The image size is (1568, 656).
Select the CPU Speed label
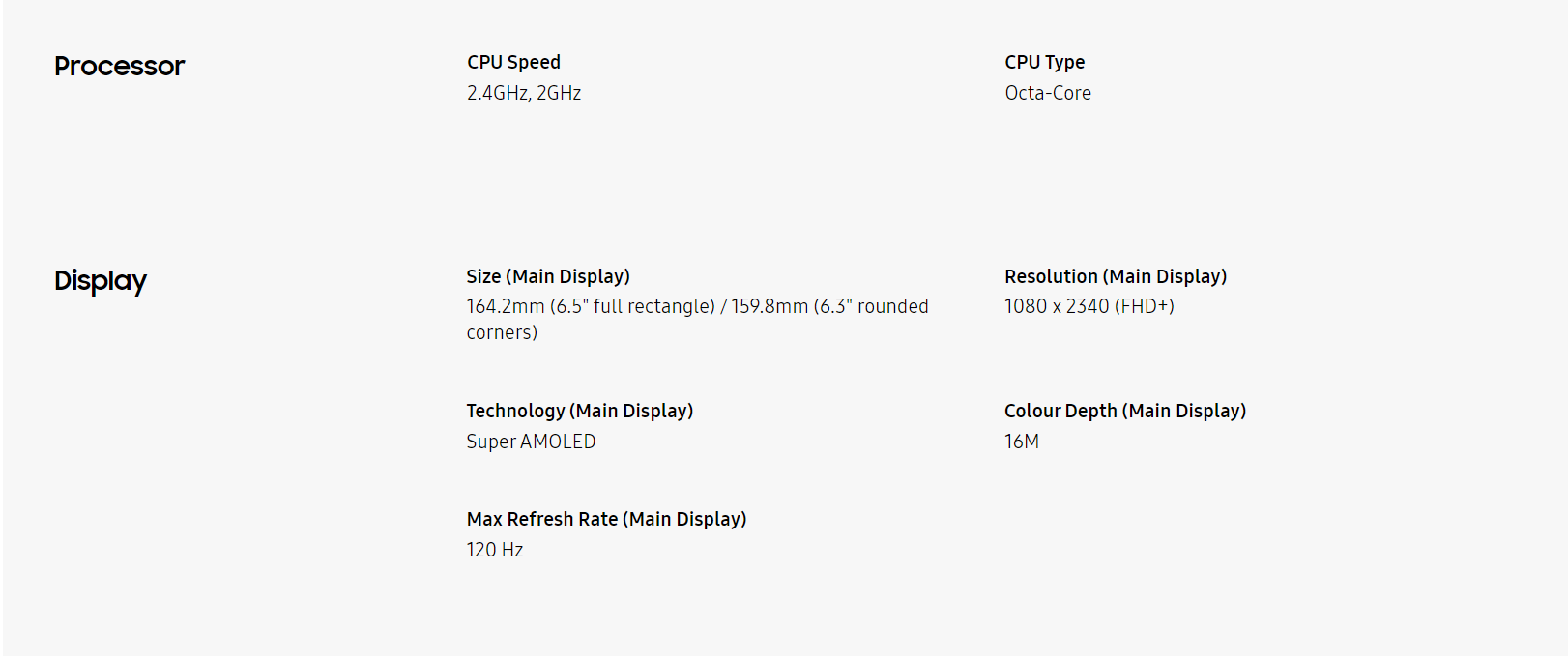(513, 62)
